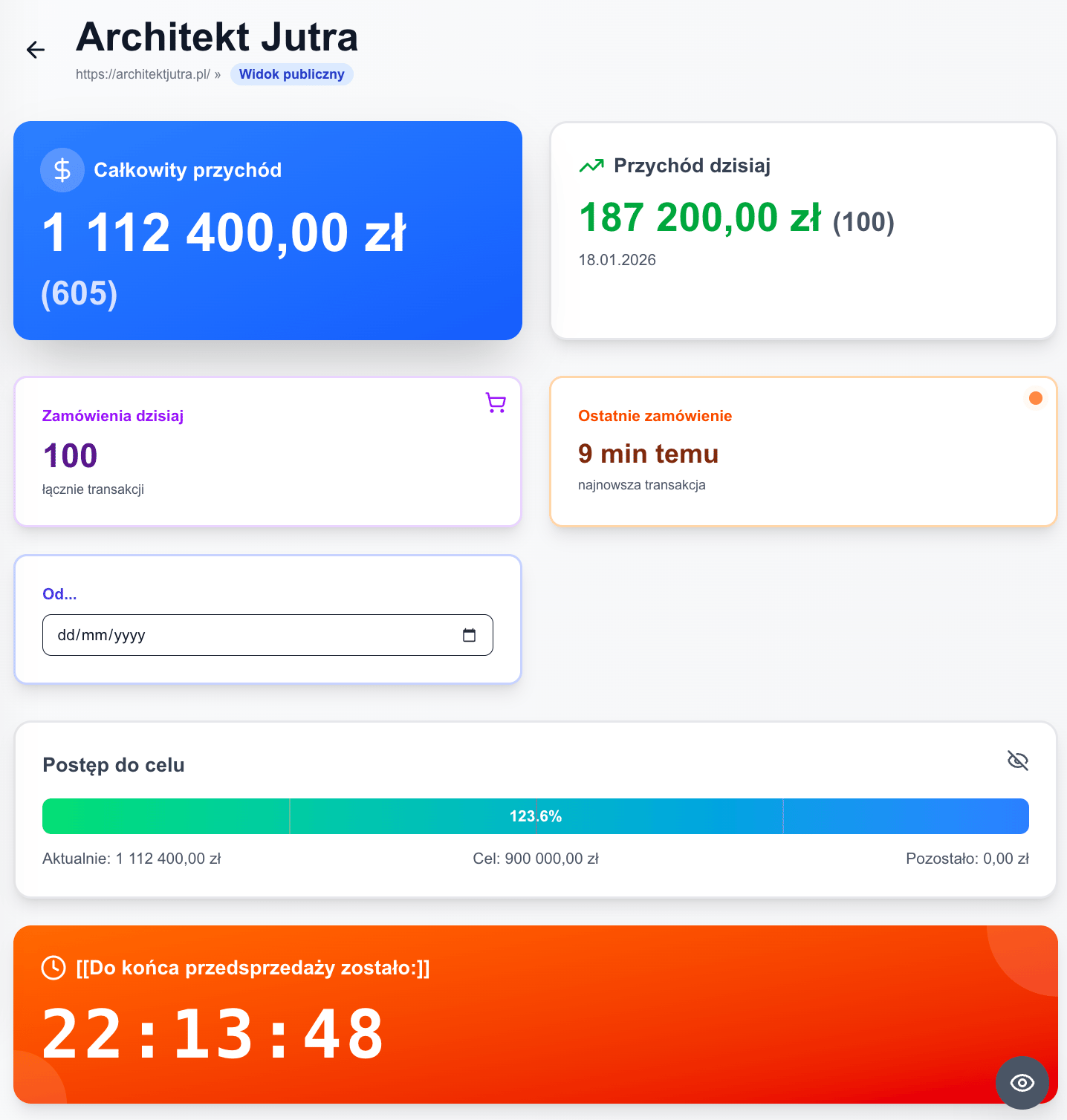Click the back arrow icon
Viewport: 1067px width, 1120px height.
[x=36, y=50]
